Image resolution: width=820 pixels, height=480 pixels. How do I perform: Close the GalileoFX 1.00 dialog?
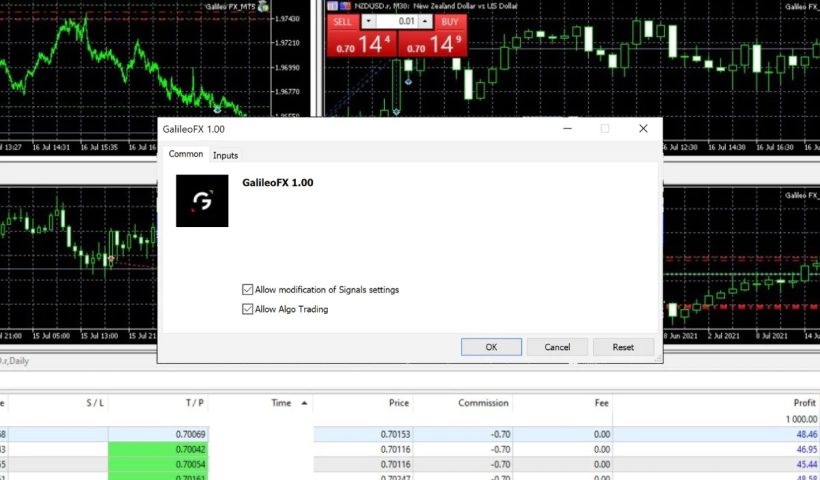coord(643,129)
